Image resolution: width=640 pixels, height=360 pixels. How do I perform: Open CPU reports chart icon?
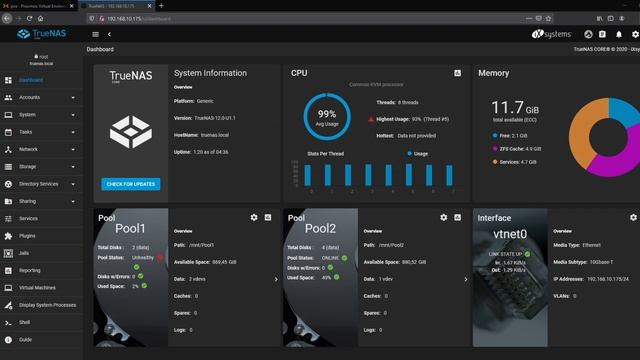(458, 73)
